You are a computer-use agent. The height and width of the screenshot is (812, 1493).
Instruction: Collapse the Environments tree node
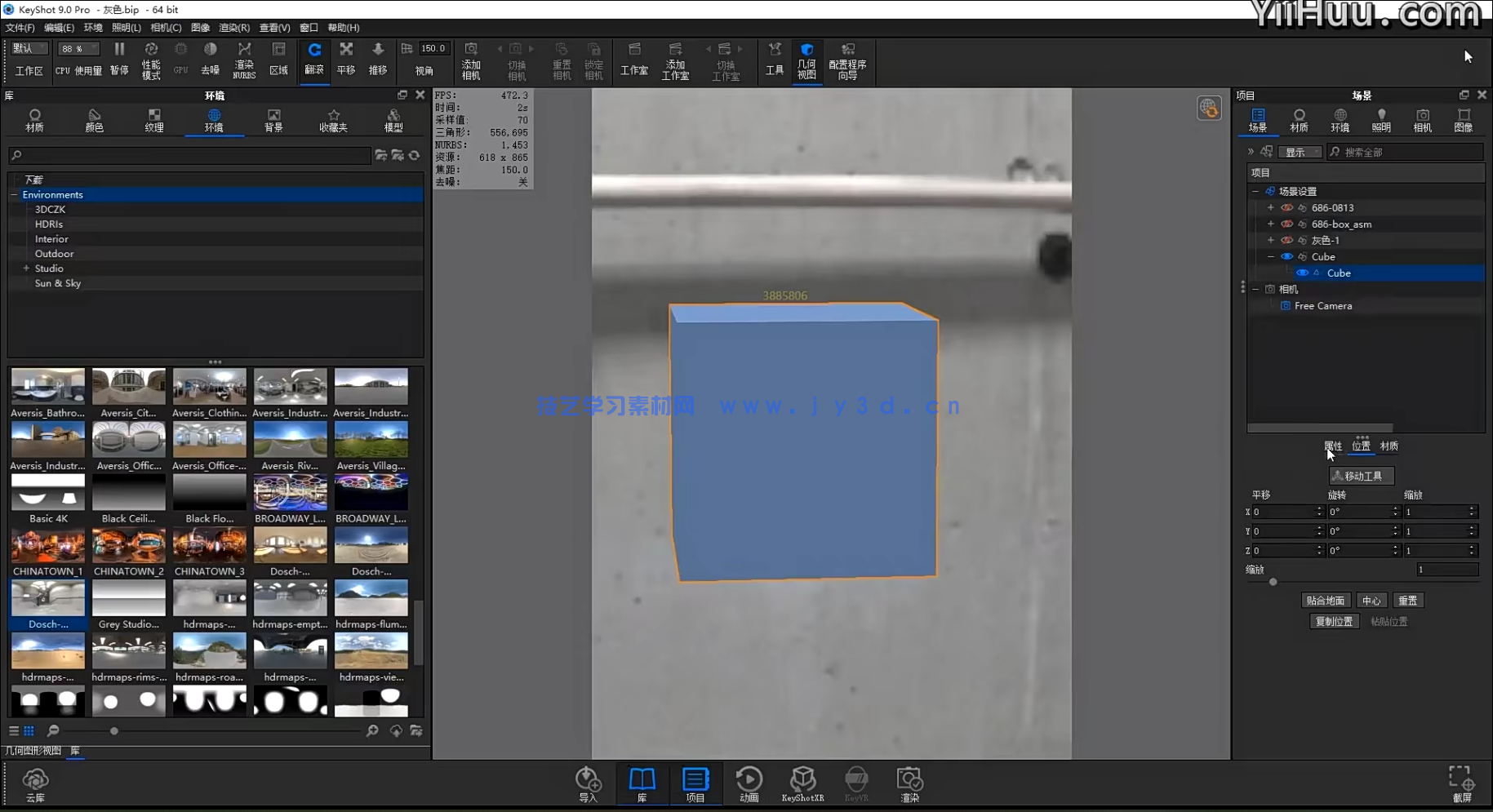(x=14, y=195)
